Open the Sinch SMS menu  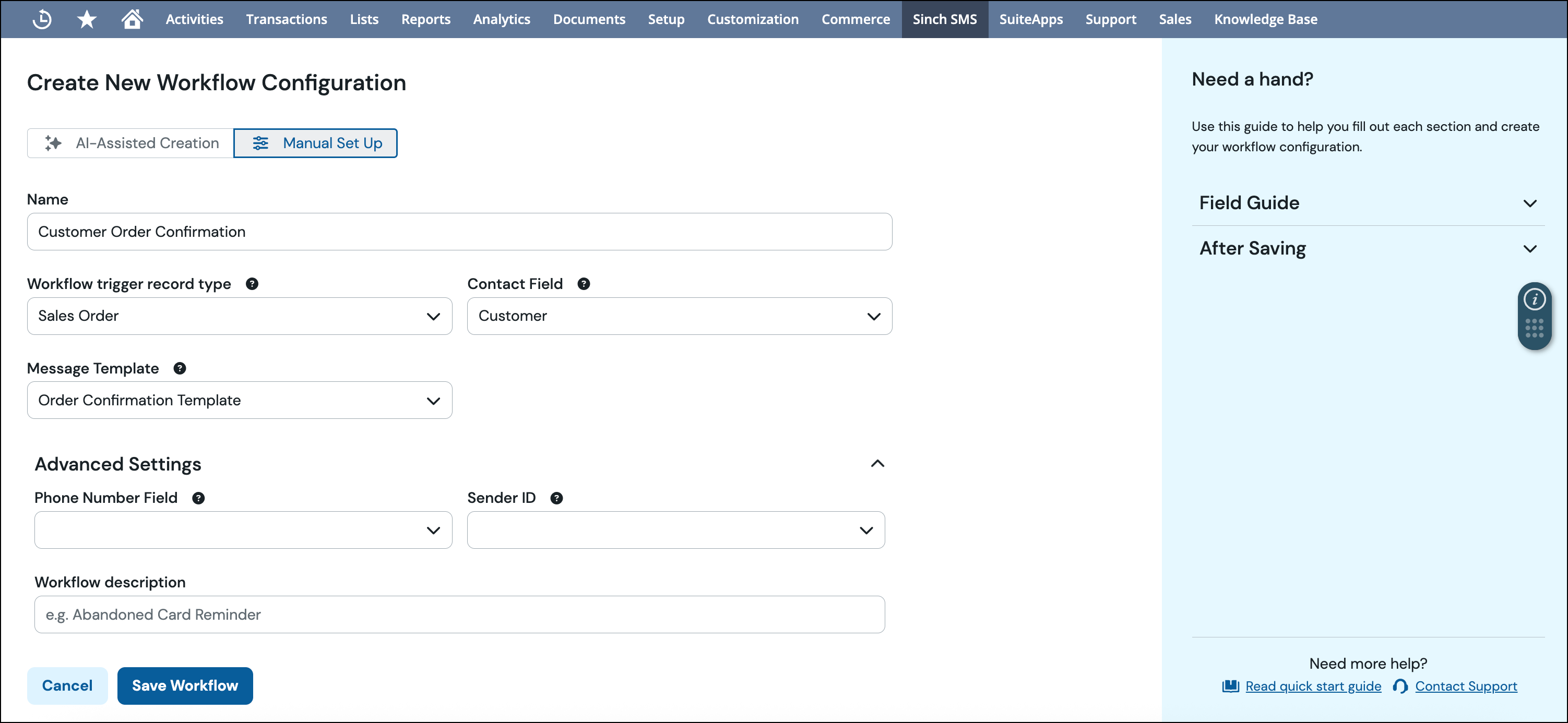(945, 19)
